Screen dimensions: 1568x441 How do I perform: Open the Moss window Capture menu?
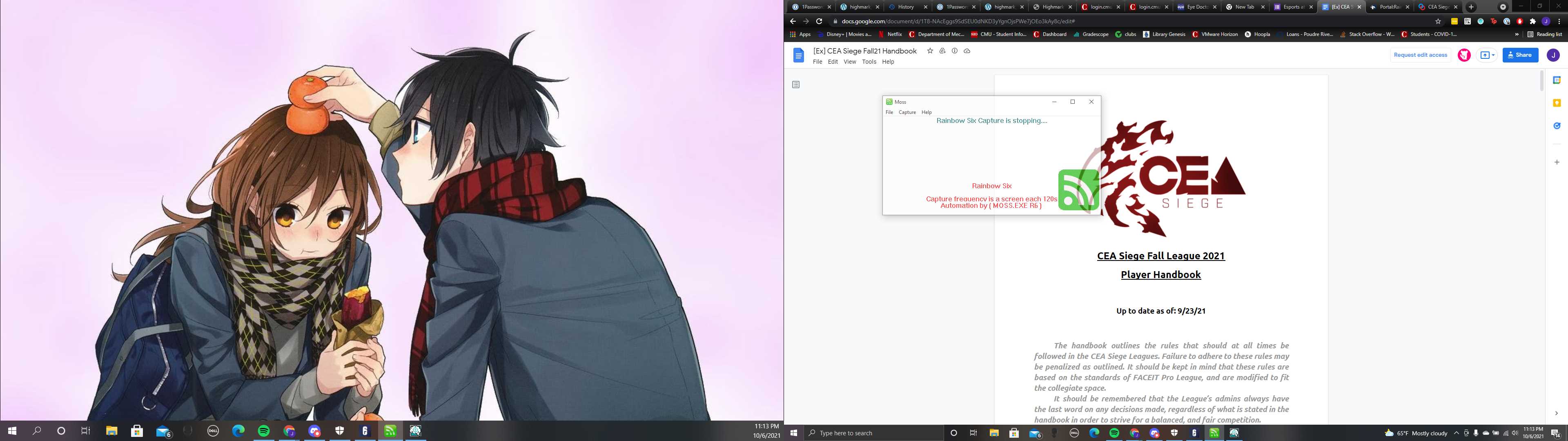click(907, 112)
